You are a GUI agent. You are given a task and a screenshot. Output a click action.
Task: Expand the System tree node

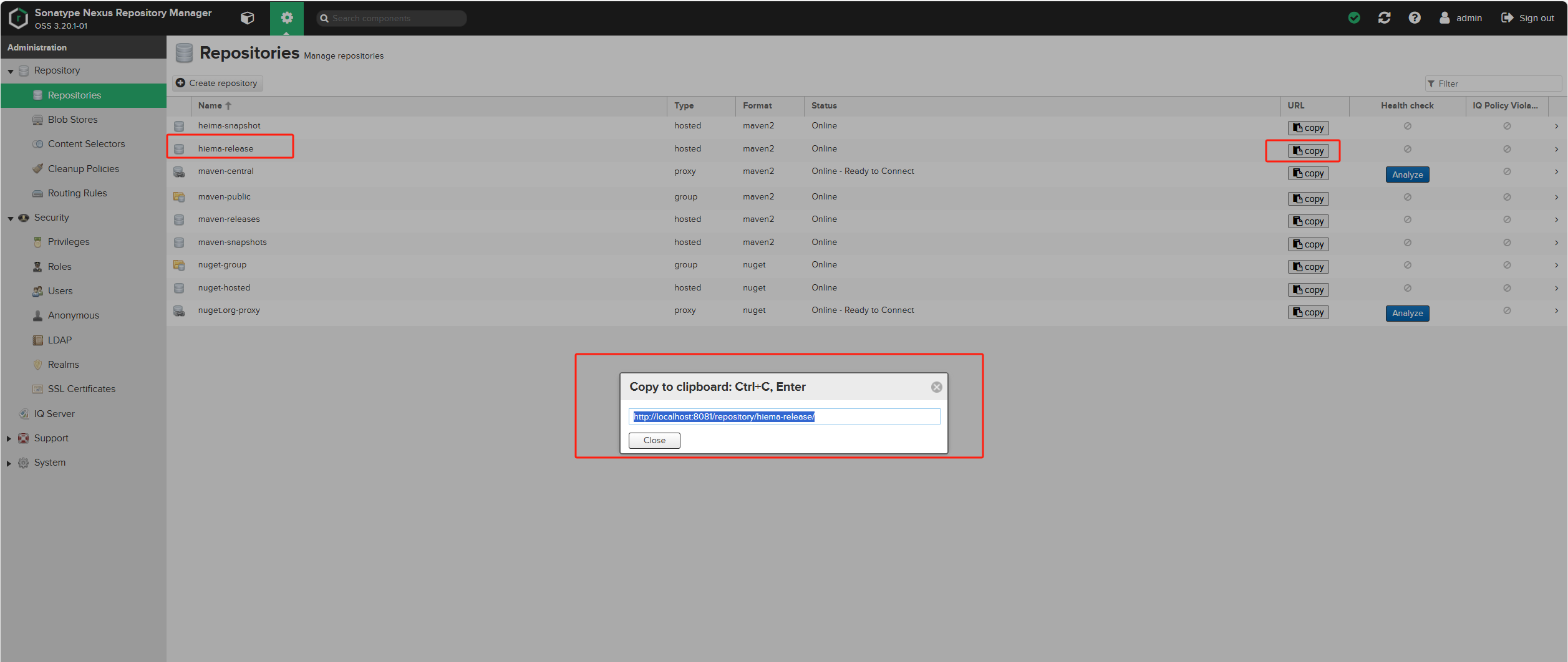[9, 463]
